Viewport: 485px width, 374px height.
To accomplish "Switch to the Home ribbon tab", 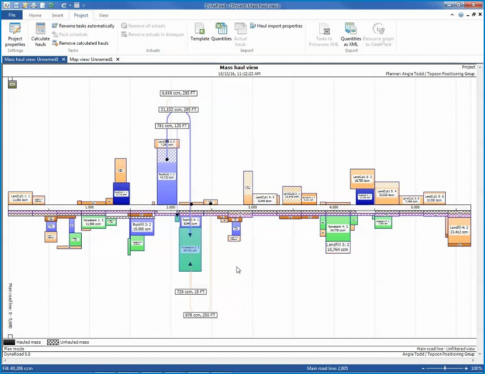I will (35, 15).
